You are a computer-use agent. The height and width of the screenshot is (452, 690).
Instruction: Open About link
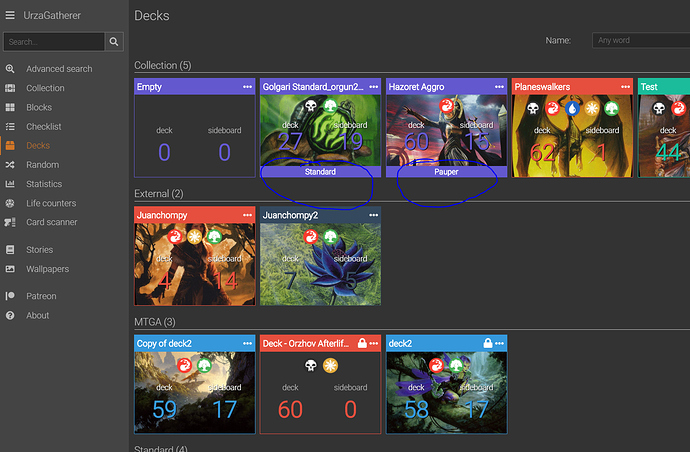tap(38, 316)
